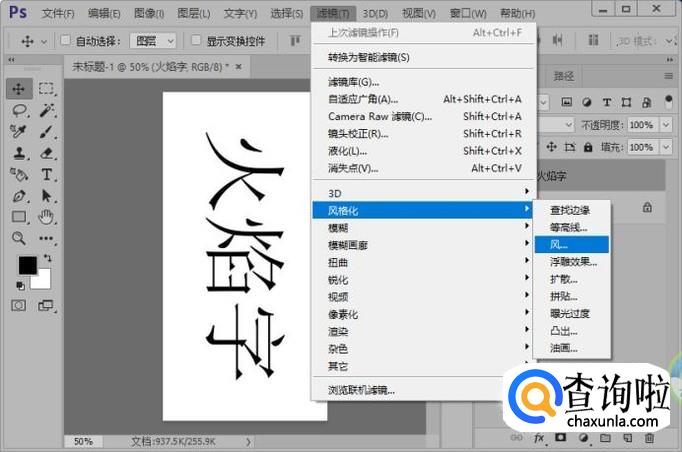The width and height of the screenshot is (682, 452).
Task: Open the Move tool preset picker arrow
Action: coord(43,42)
